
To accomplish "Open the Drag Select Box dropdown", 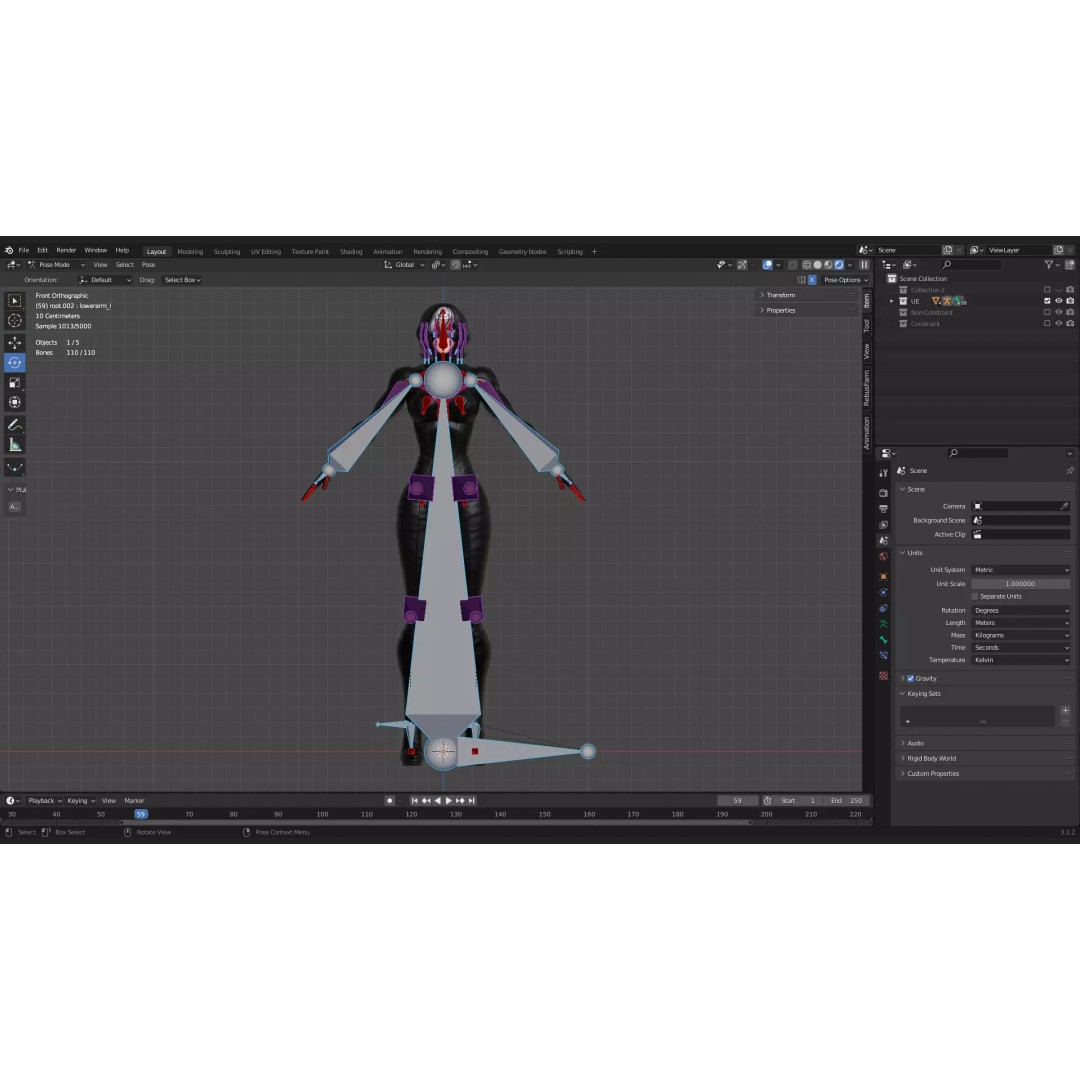I will click(x=182, y=280).
